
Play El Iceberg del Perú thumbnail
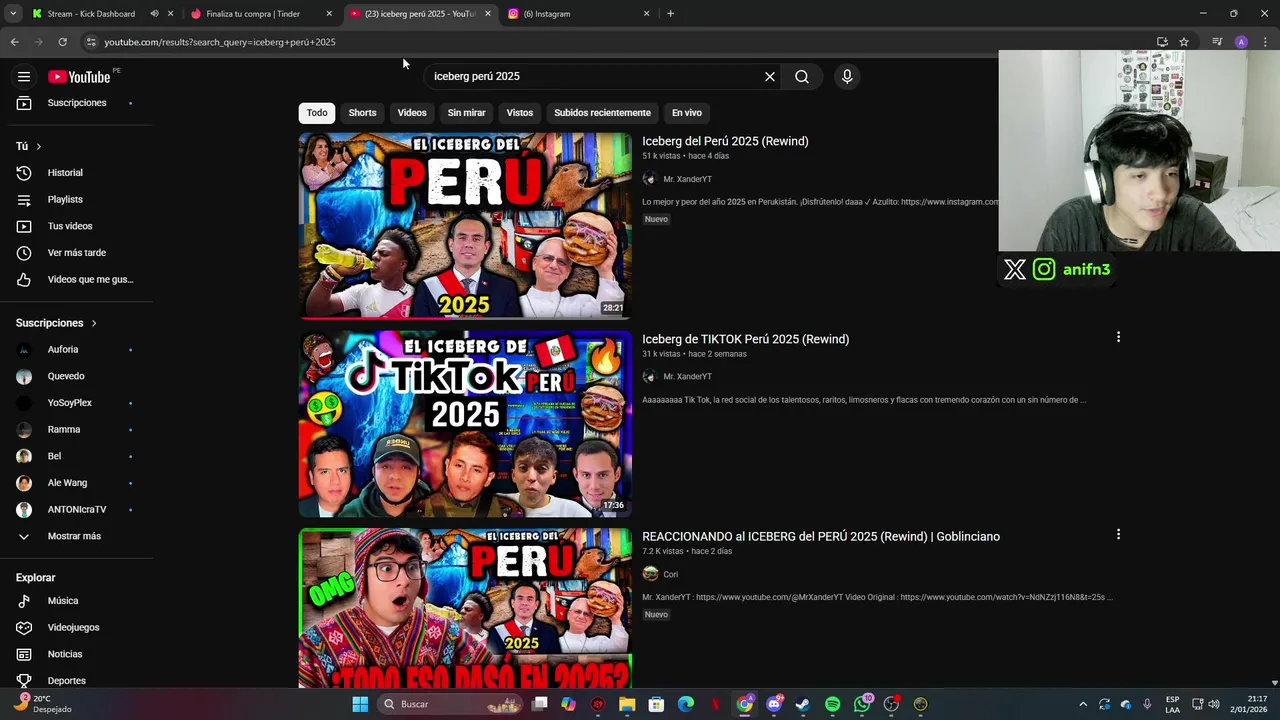click(465, 226)
